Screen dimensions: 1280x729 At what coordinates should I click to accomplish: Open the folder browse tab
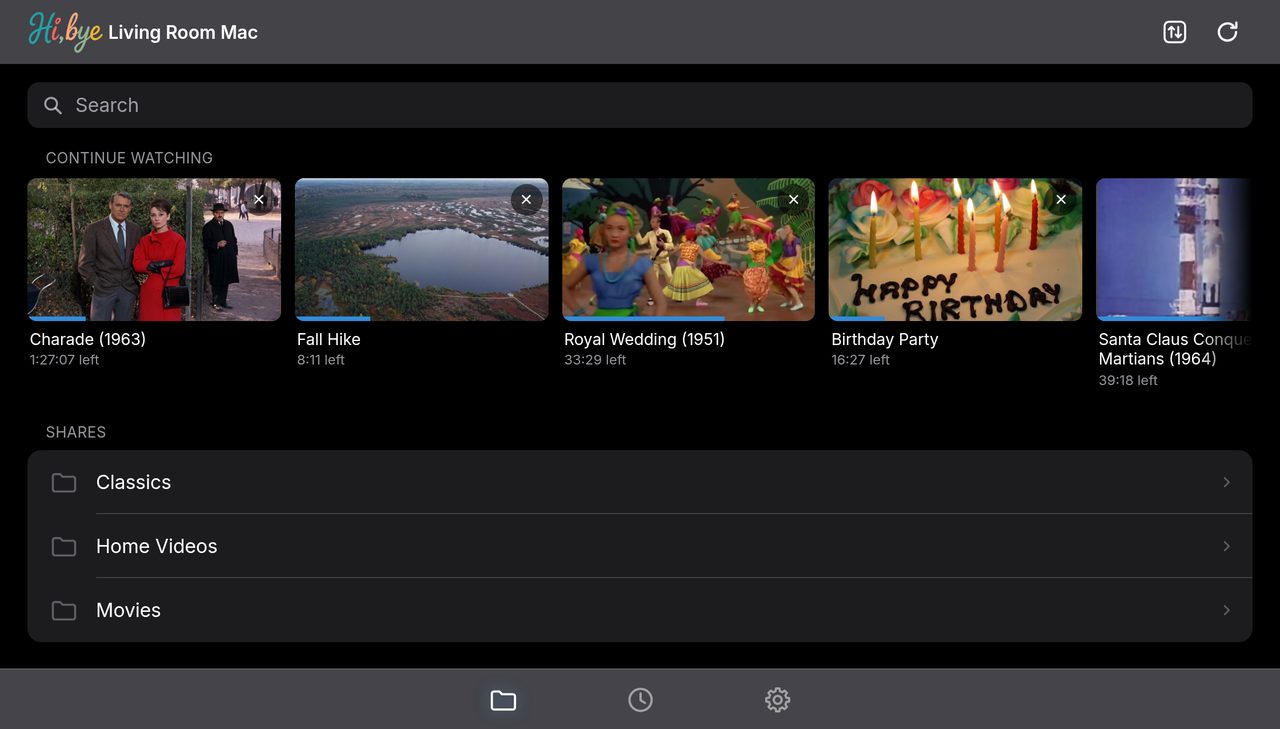503,700
